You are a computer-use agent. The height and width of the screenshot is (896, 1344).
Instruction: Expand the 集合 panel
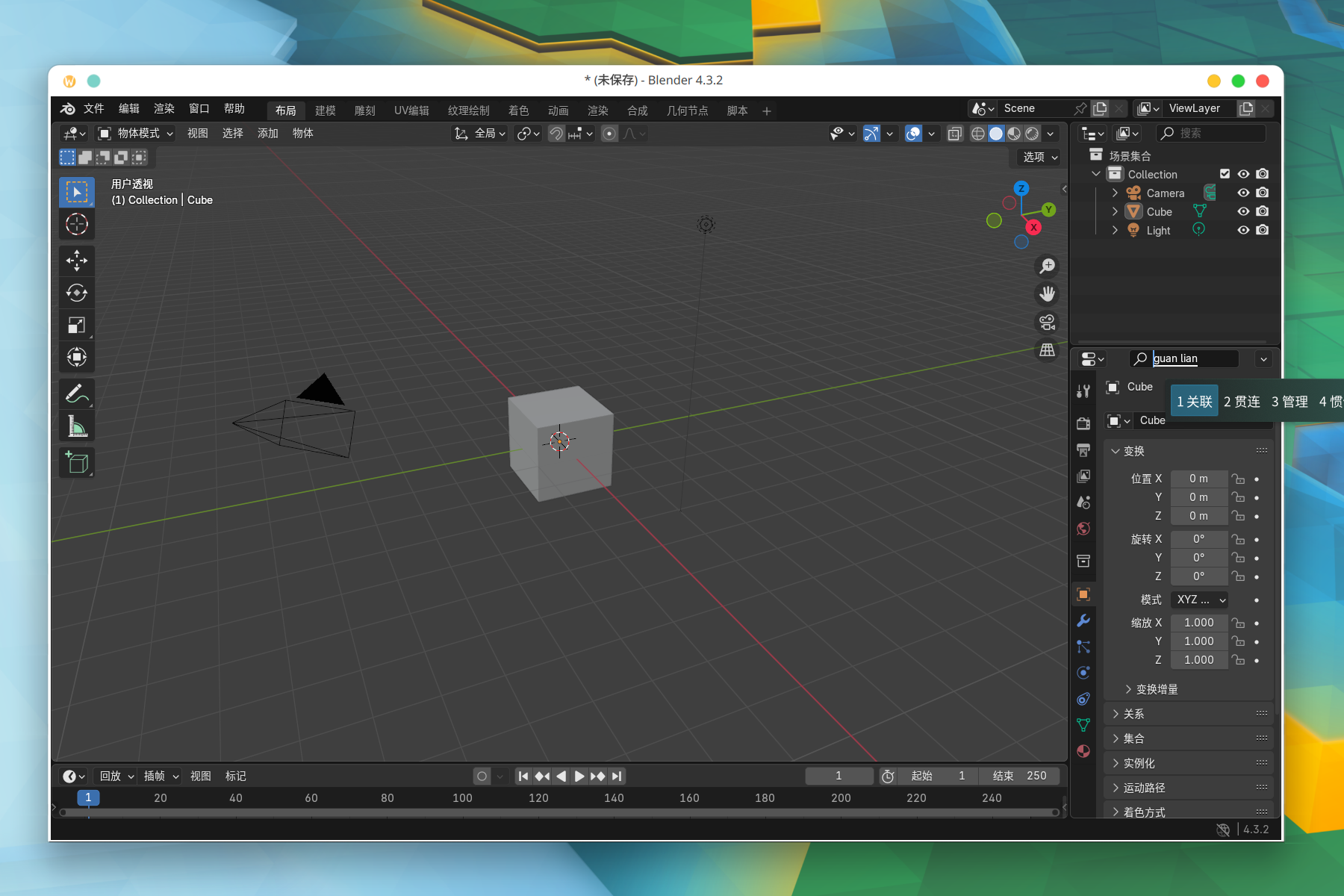(1188, 738)
